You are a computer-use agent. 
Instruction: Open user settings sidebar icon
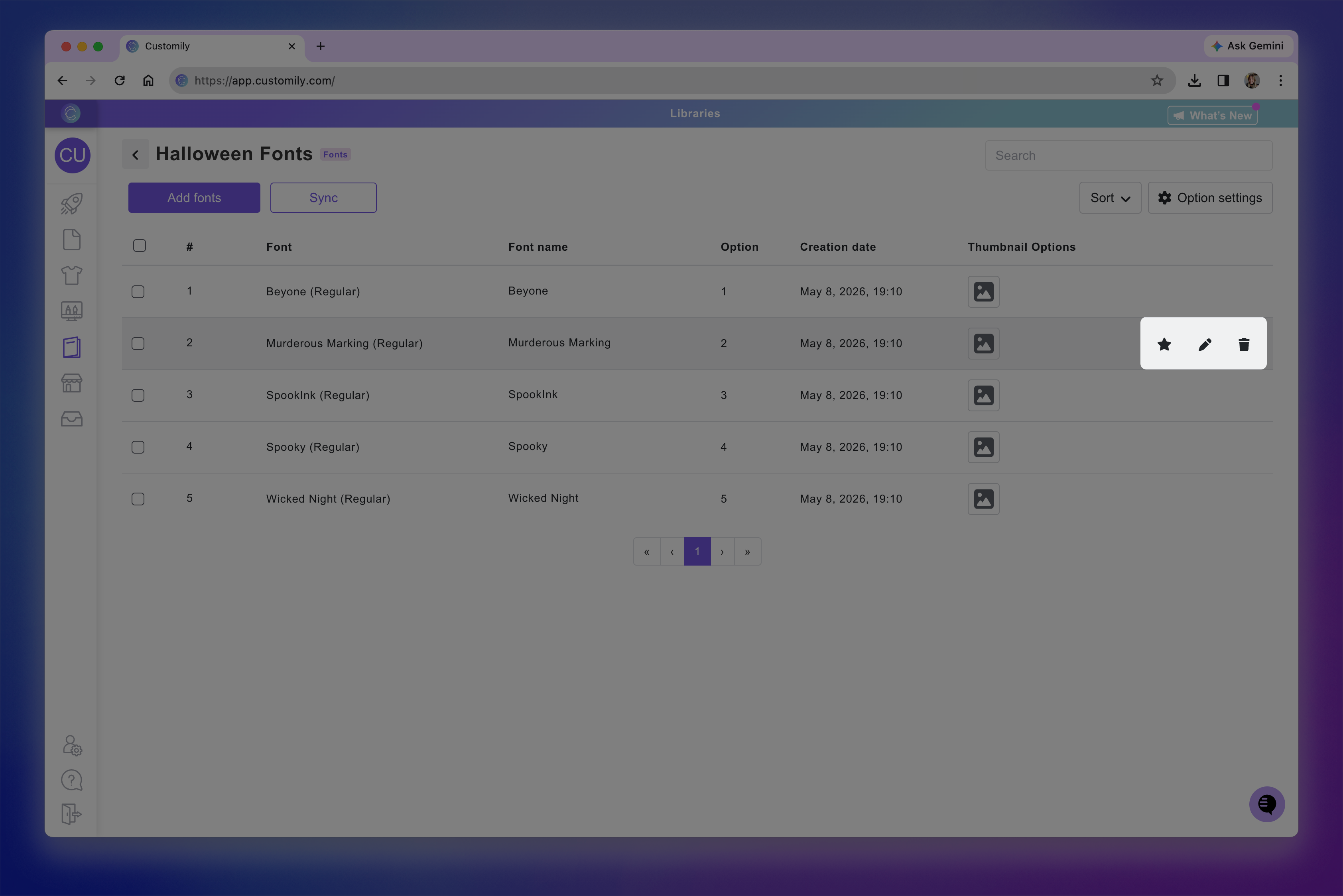click(72, 746)
